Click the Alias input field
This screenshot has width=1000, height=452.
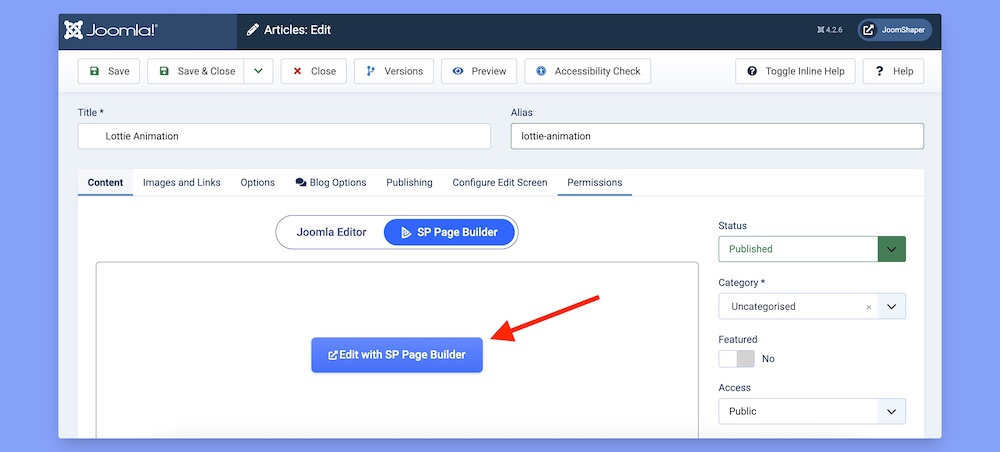tap(716, 136)
